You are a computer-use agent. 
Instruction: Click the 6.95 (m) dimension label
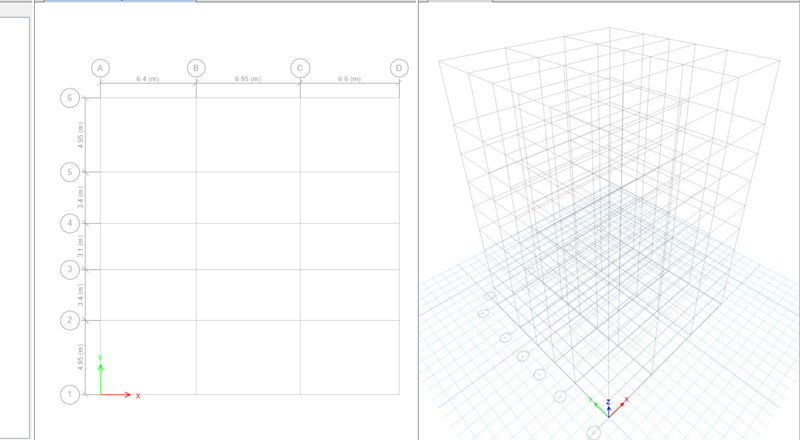coord(248,79)
